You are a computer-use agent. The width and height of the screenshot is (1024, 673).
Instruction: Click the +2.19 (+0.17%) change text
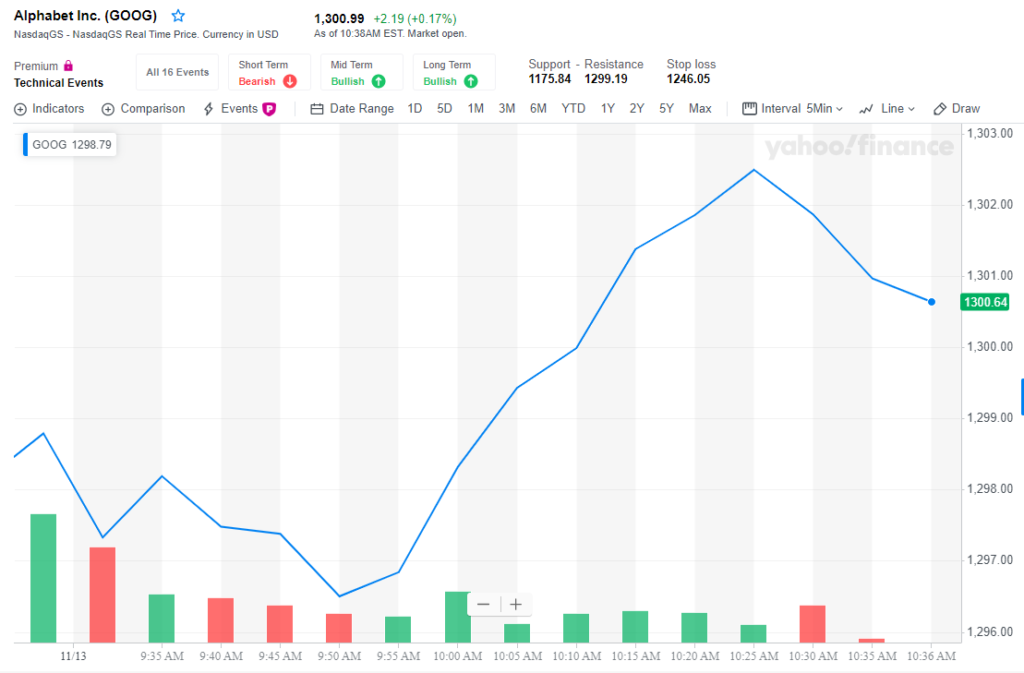click(x=415, y=19)
